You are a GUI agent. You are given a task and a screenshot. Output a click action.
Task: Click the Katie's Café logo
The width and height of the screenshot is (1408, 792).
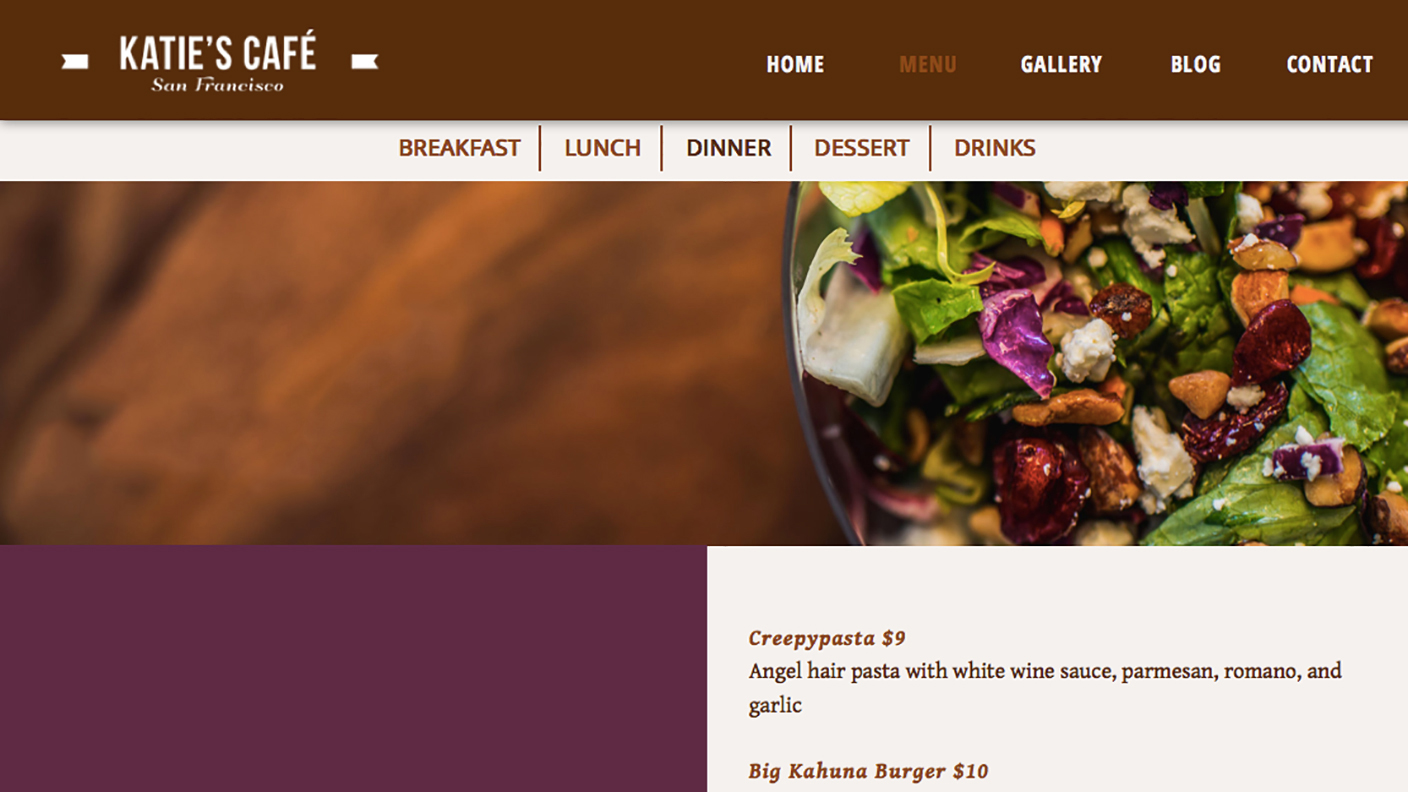point(218,62)
